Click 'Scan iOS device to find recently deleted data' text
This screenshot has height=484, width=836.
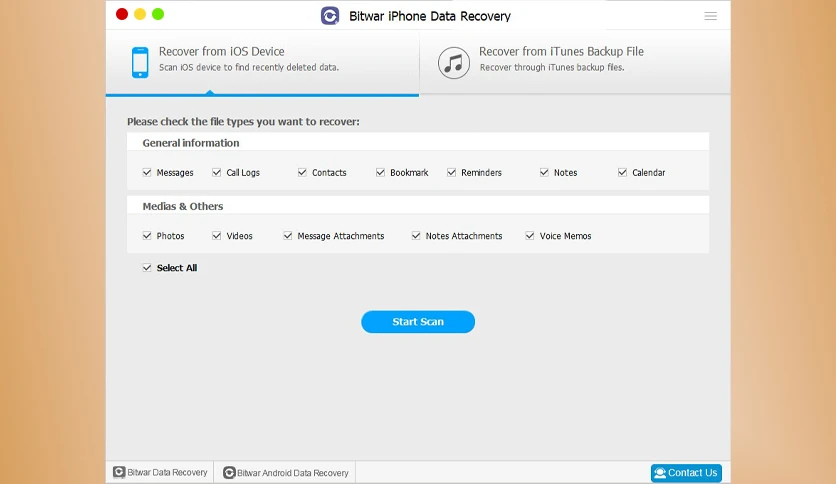[249, 67]
